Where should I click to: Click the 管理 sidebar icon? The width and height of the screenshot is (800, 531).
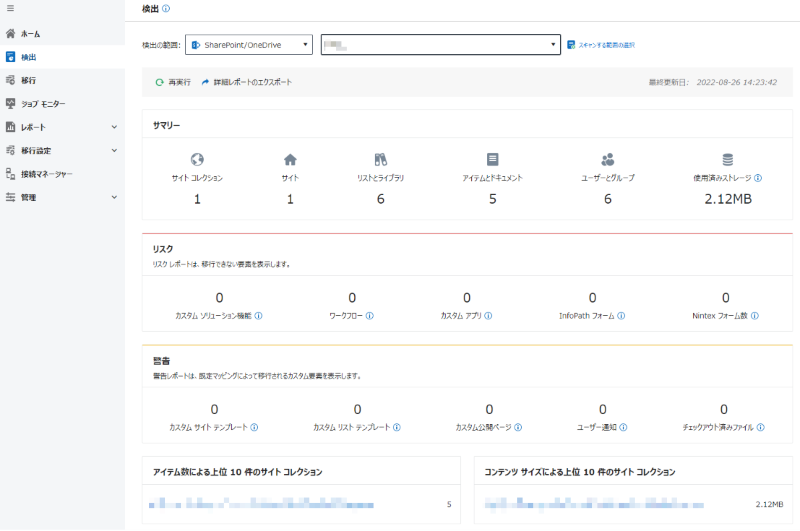[x=10, y=197]
